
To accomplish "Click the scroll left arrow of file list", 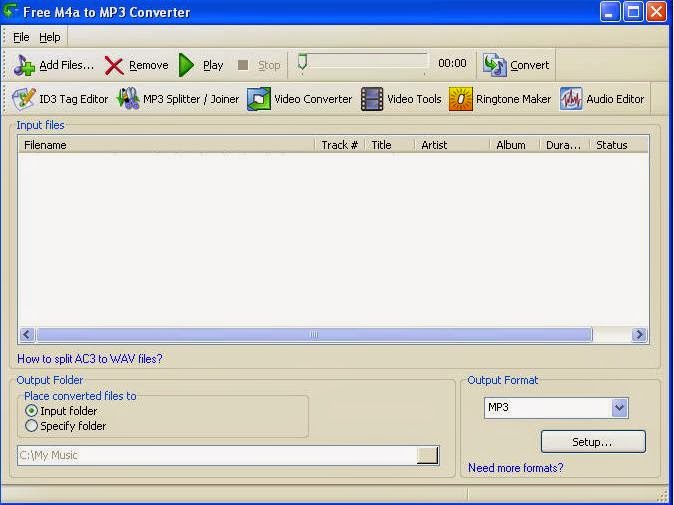I will click(x=27, y=334).
